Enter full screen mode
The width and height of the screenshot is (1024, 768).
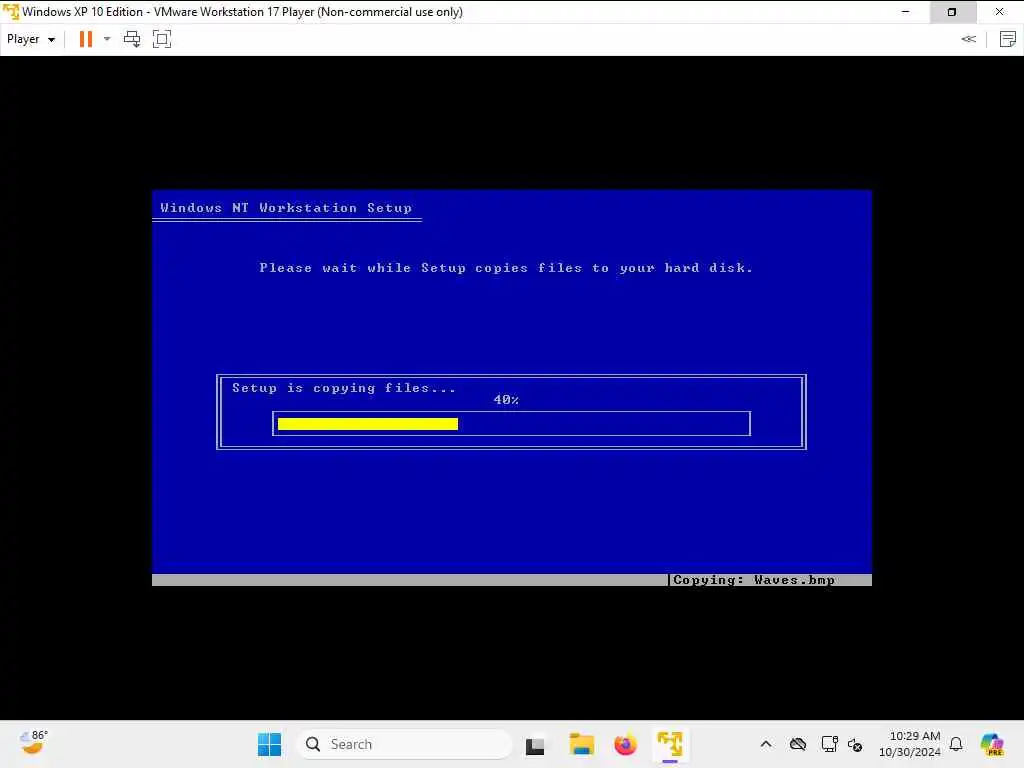coord(162,39)
